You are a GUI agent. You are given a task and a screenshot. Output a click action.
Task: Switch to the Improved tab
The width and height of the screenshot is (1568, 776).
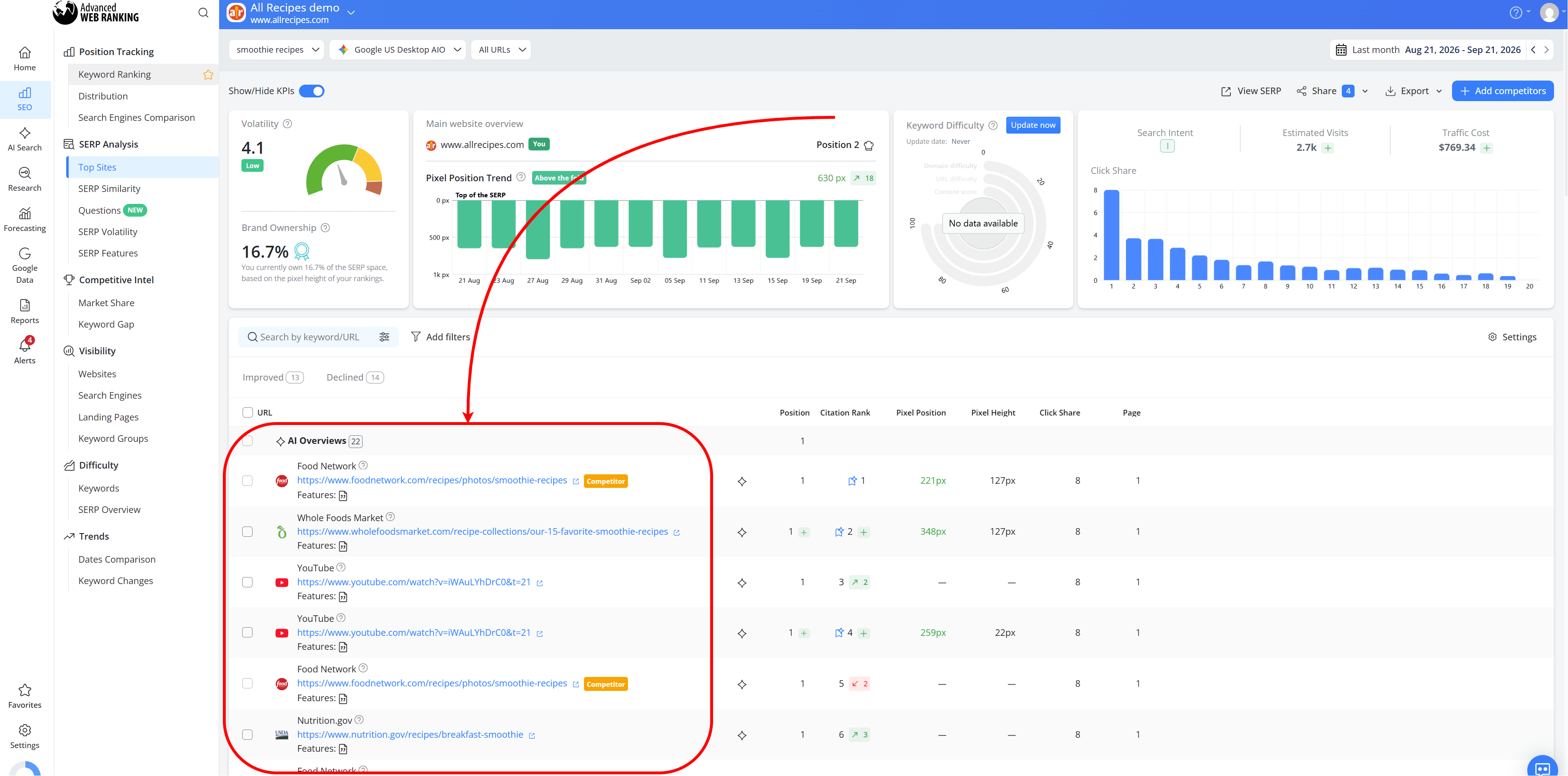coord(273,378)
